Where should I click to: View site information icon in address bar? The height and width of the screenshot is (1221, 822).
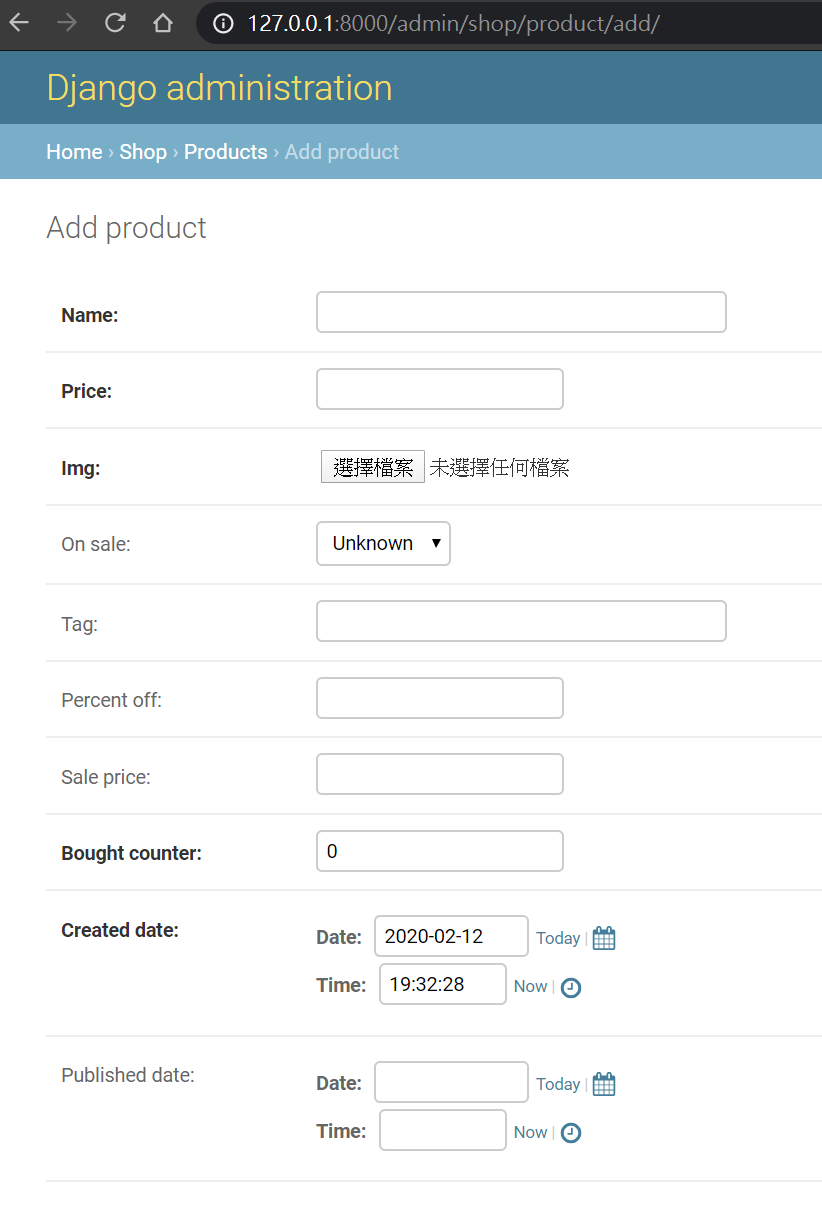[x=224, y=23]
